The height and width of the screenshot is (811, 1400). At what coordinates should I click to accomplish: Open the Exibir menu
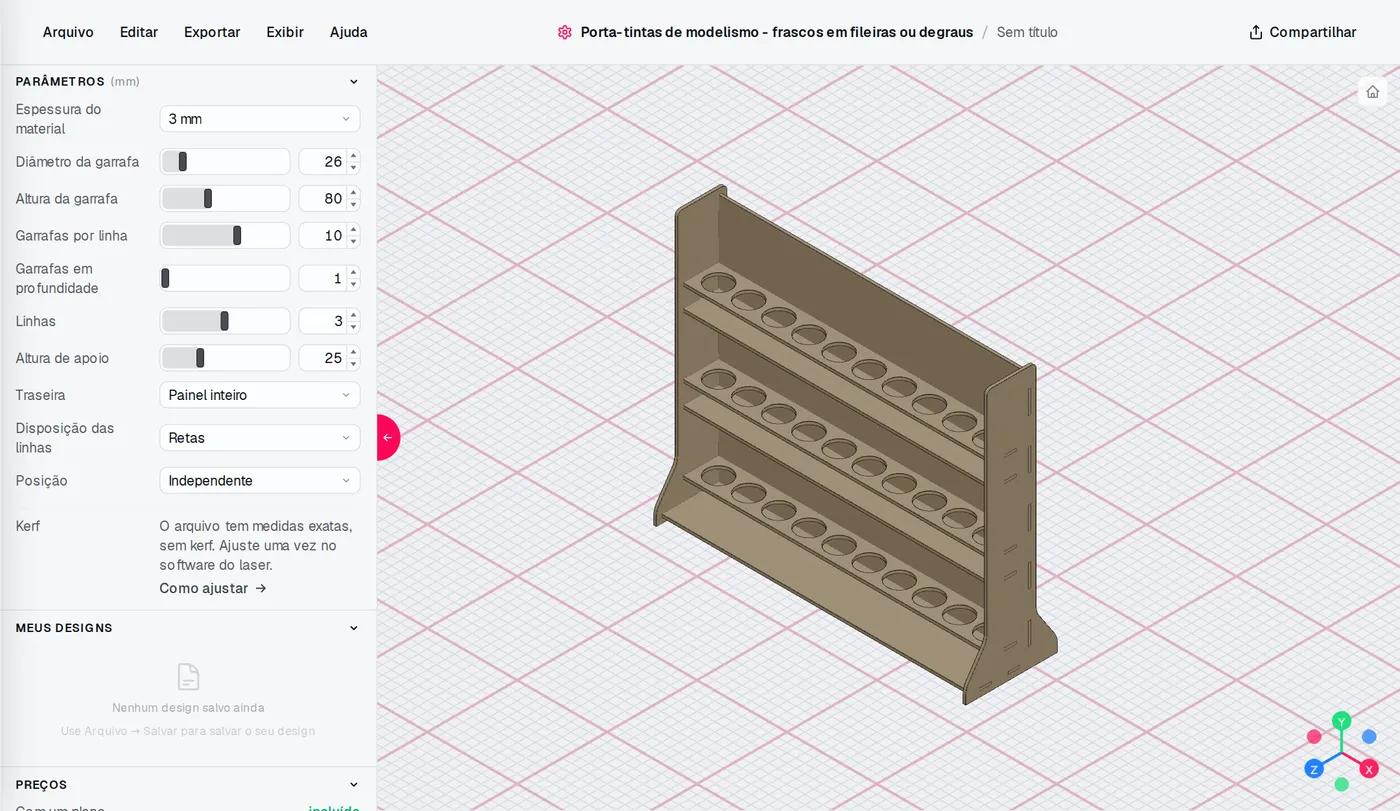click(x=285, y=32)
